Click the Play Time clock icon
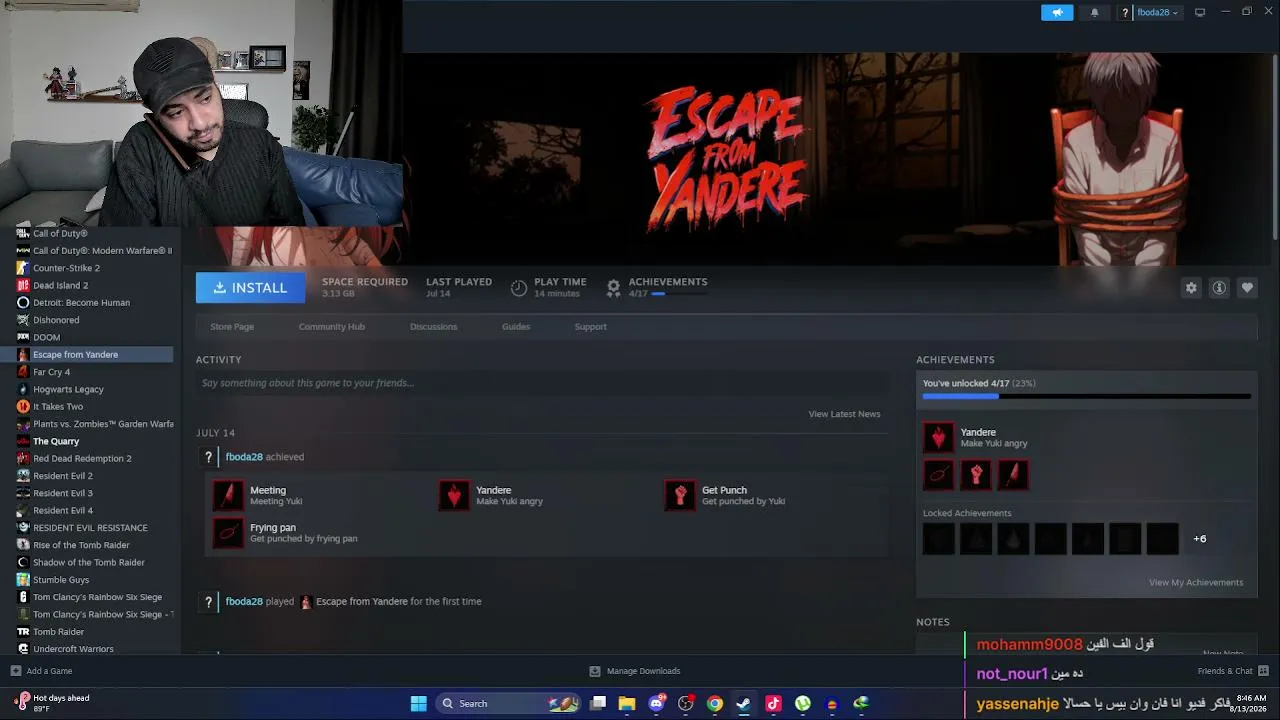This screenshot has width=1280, height=720. click(518, 288)
